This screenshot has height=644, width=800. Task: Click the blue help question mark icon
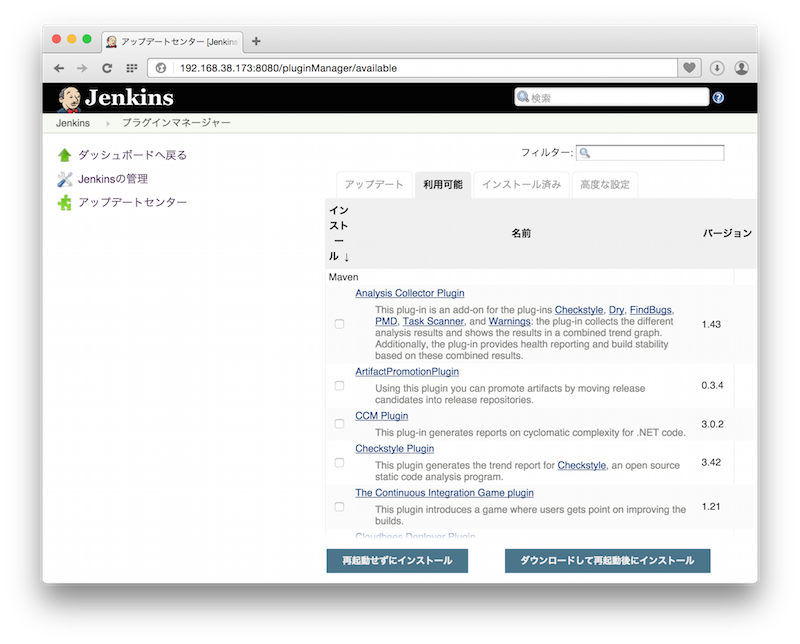[718, 98]
